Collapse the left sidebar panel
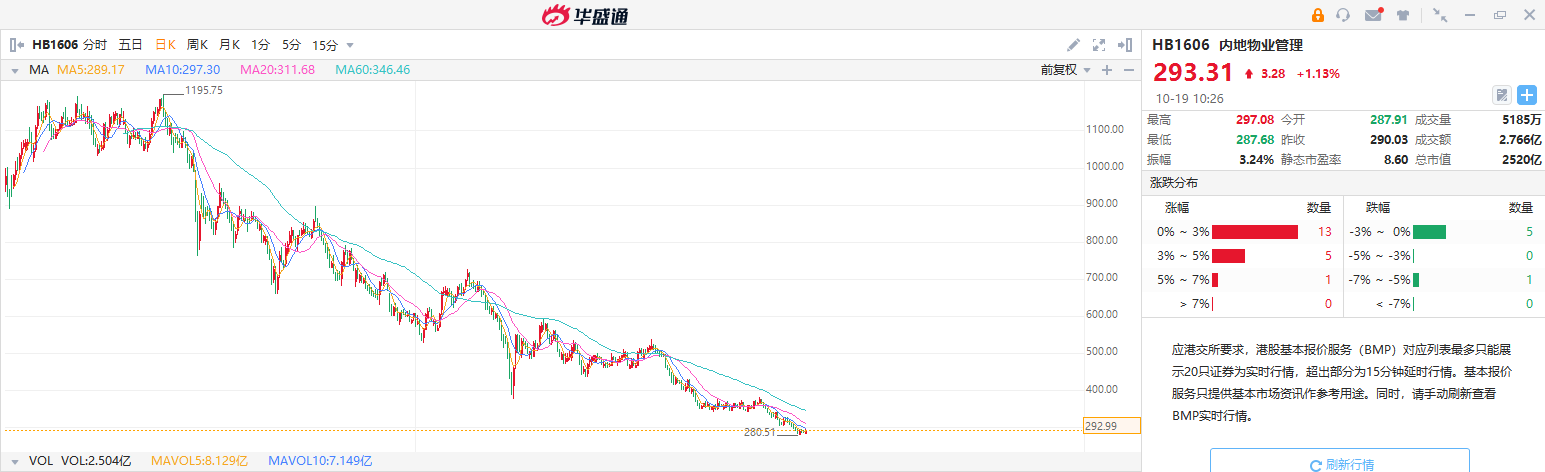This screenshot has width=1545, height=472. click(16, 45)
